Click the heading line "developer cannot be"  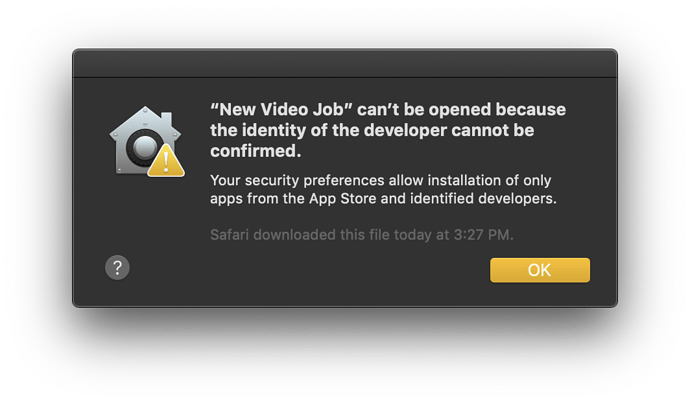449,130
